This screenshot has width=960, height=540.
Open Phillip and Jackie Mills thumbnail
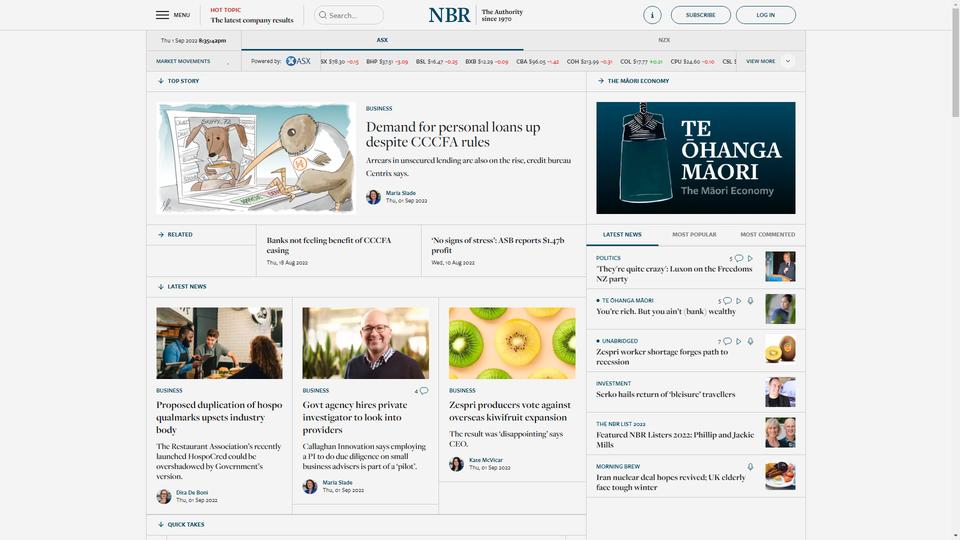tap(780, 433)
